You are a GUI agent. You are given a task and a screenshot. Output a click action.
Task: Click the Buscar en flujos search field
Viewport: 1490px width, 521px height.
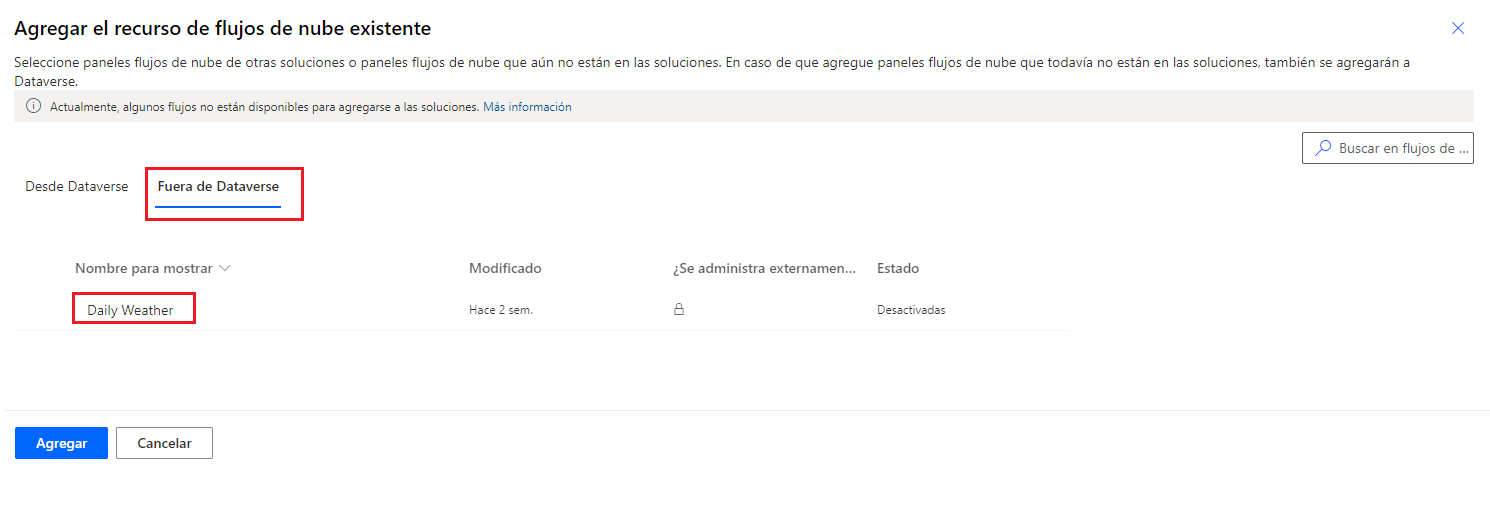[1388, 148]
